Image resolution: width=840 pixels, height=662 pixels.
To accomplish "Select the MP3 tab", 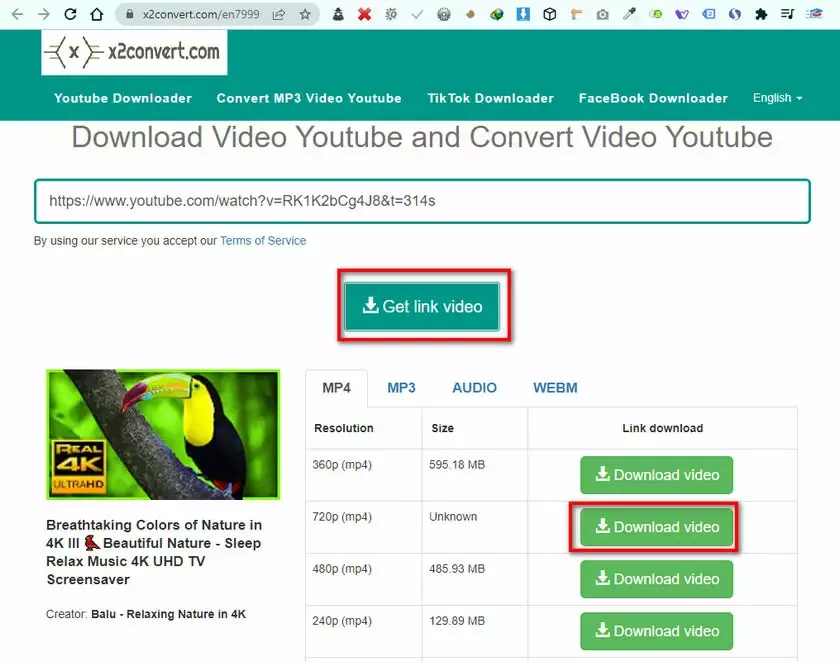I will [x=401, y=387].
